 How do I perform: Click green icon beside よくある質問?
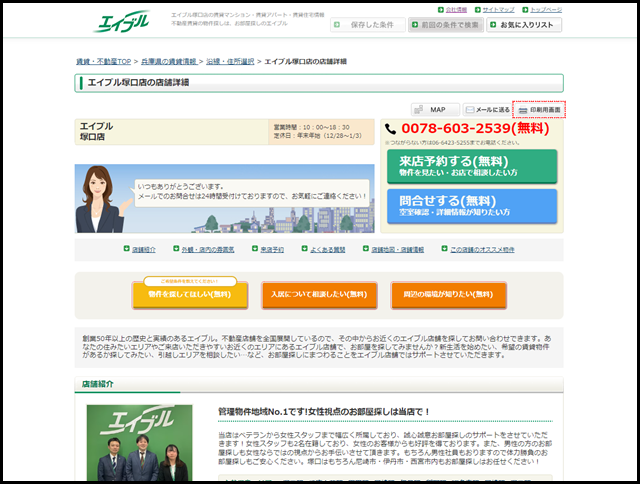304,249
